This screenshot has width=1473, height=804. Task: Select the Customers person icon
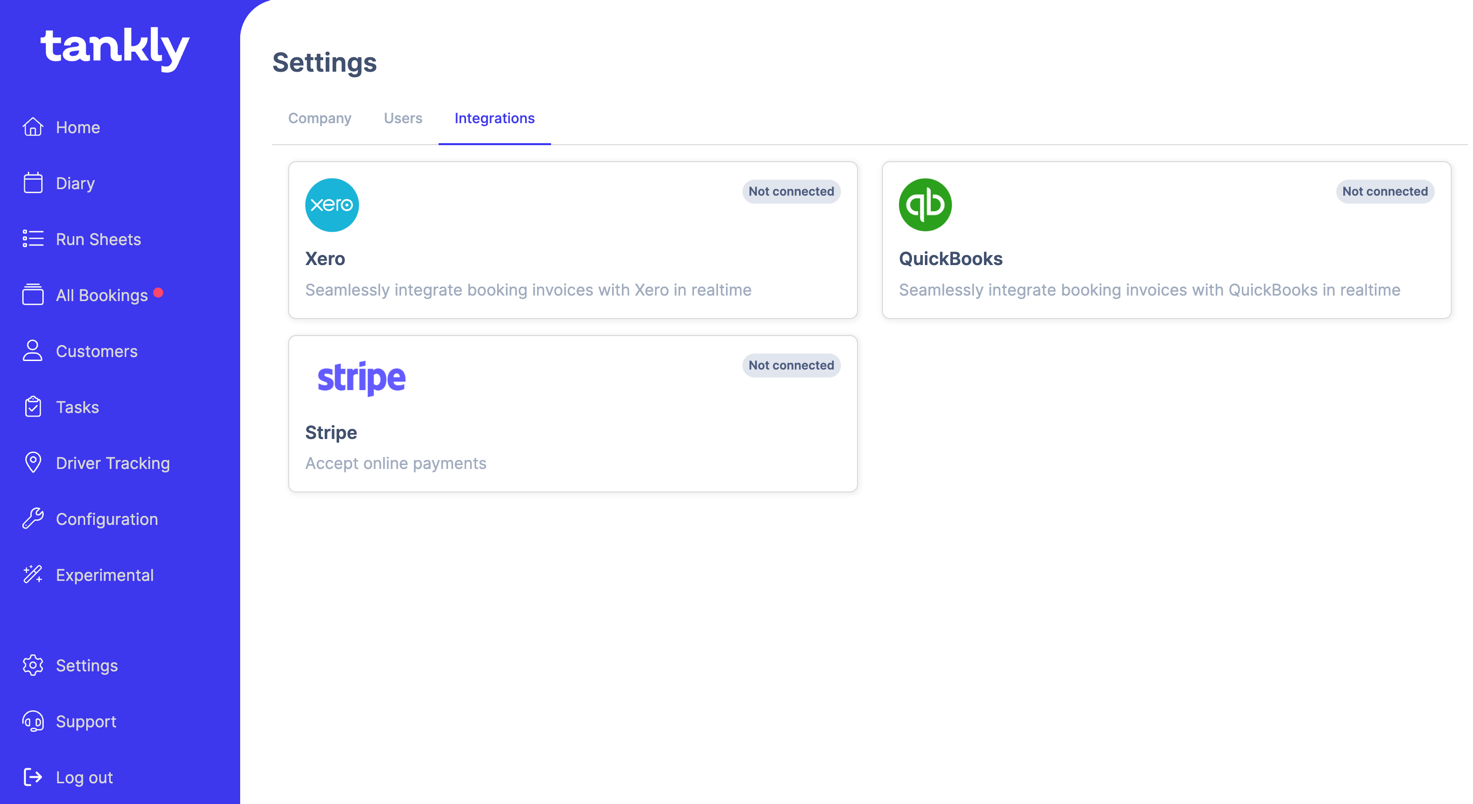[33, 351]
